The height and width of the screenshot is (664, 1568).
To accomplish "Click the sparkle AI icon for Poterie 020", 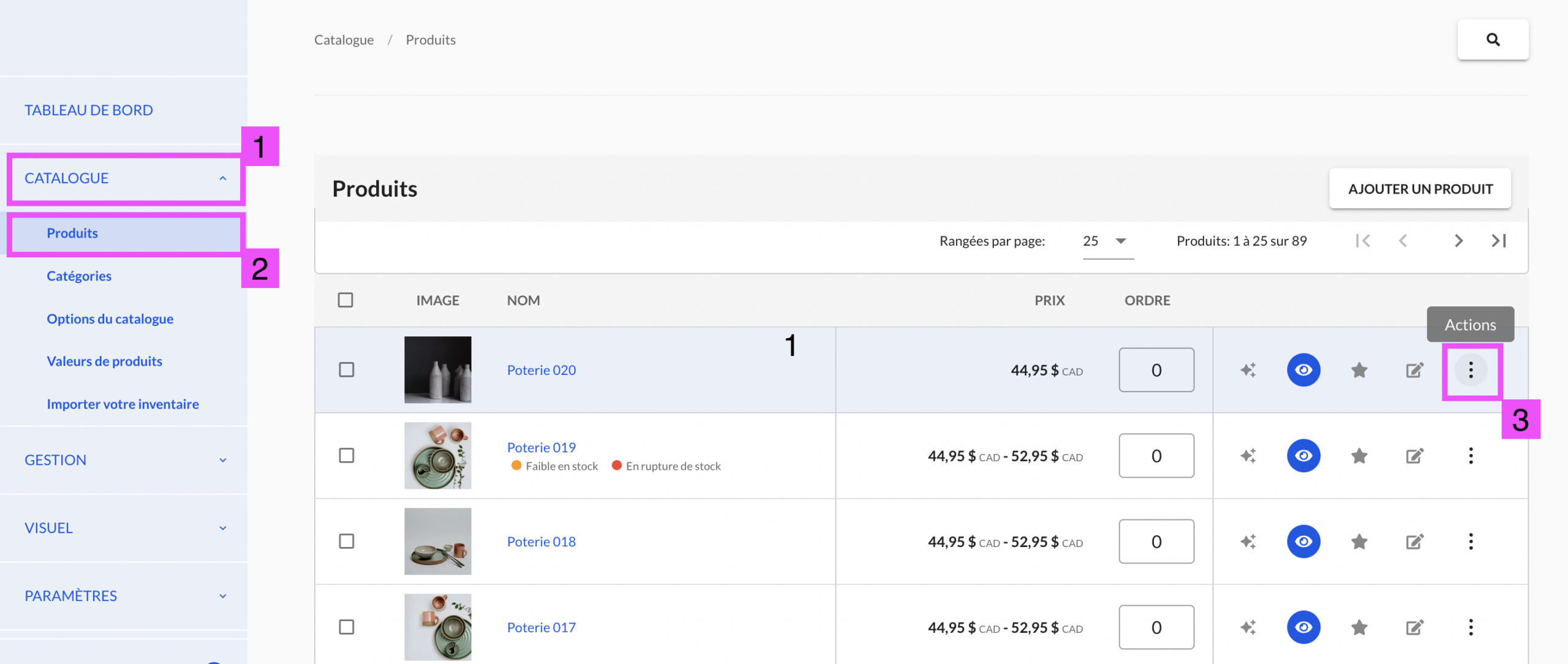I will click(1248, 370).
